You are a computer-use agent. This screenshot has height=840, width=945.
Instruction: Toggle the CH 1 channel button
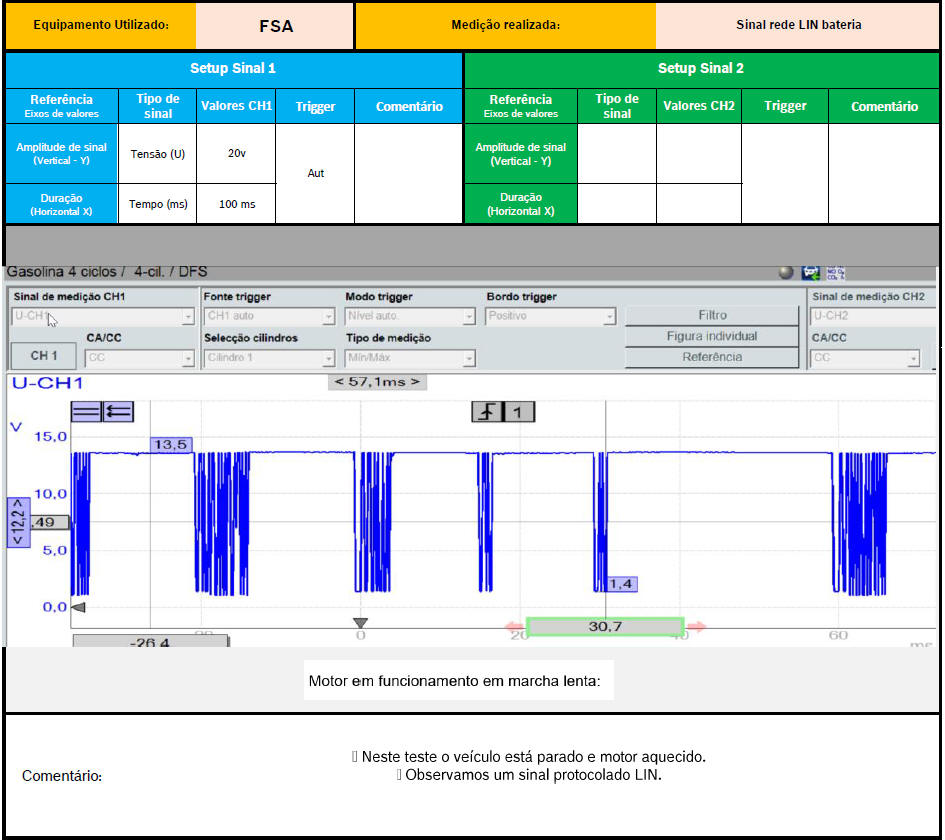click(44, 356)
